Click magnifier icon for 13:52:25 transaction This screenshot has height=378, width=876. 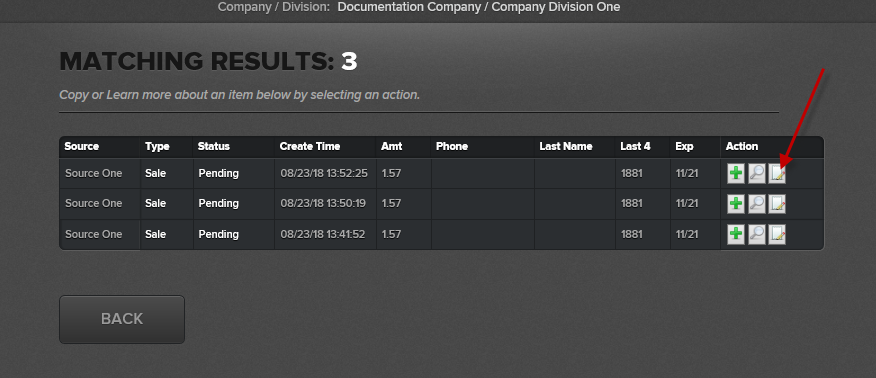click(x=756, y=174)
